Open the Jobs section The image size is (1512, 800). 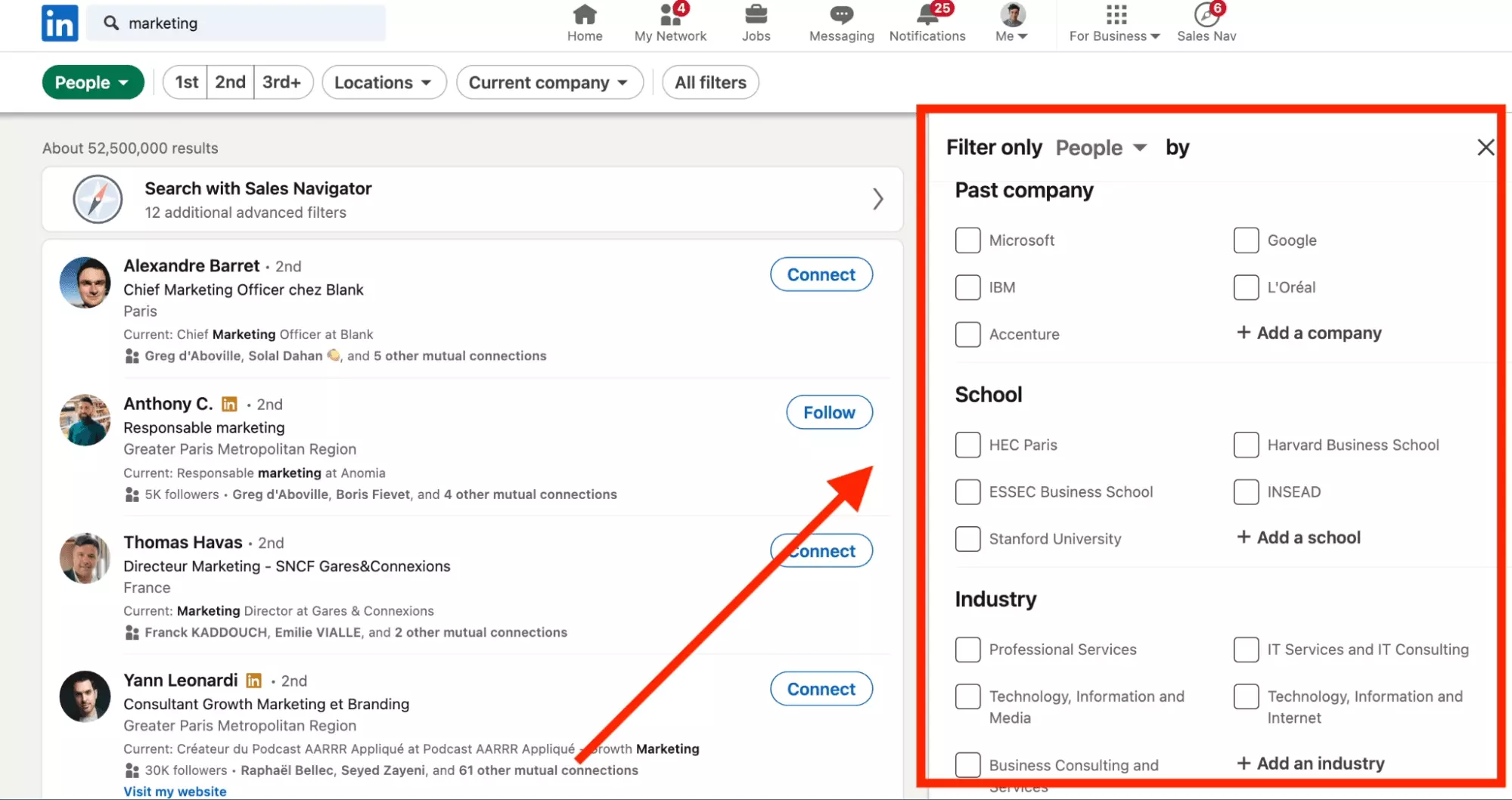tap(755, 23)
